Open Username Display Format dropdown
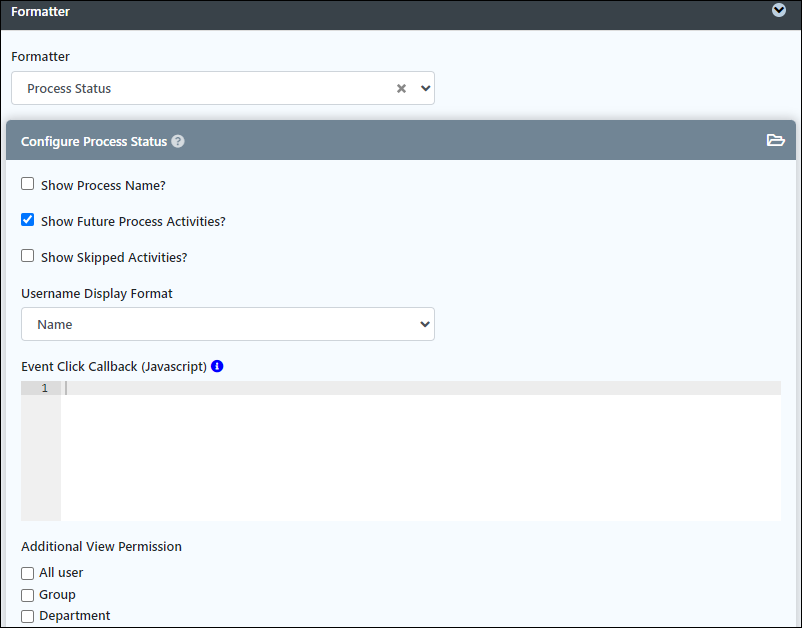Screen dimensions: 802x628 228,324
